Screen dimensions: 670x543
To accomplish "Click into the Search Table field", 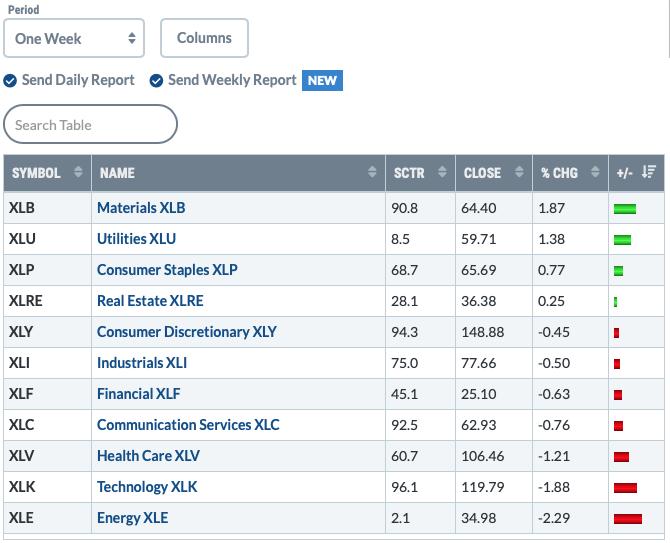I will point(90,124).
